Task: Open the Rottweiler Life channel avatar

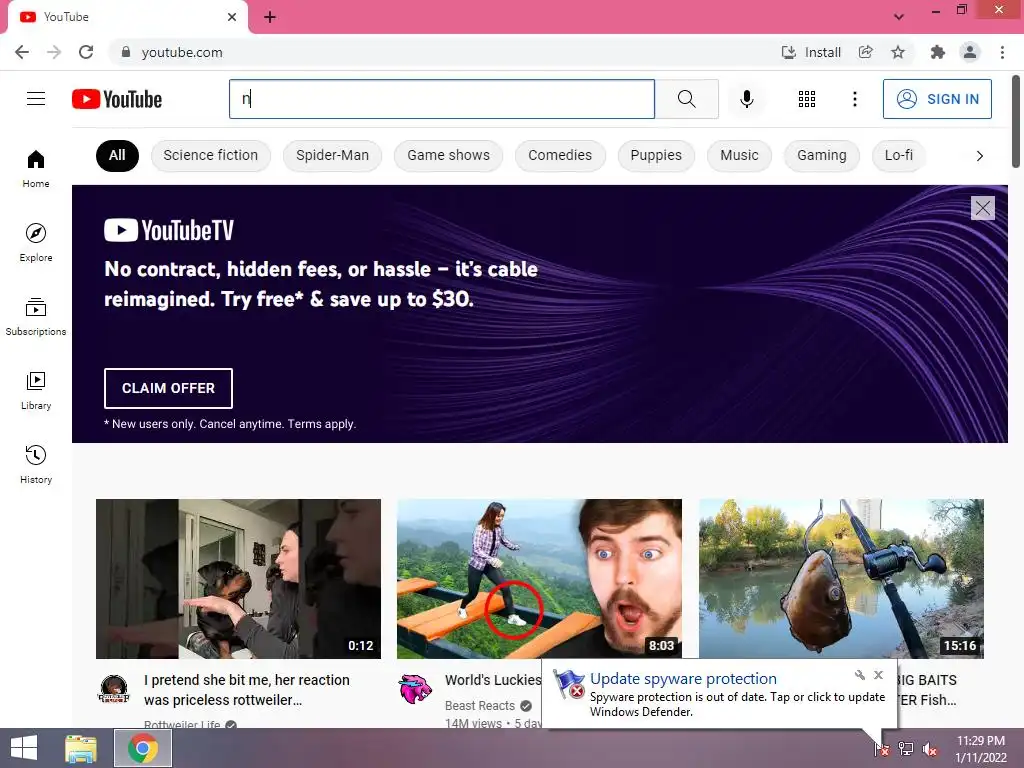Action: (114, 690)
